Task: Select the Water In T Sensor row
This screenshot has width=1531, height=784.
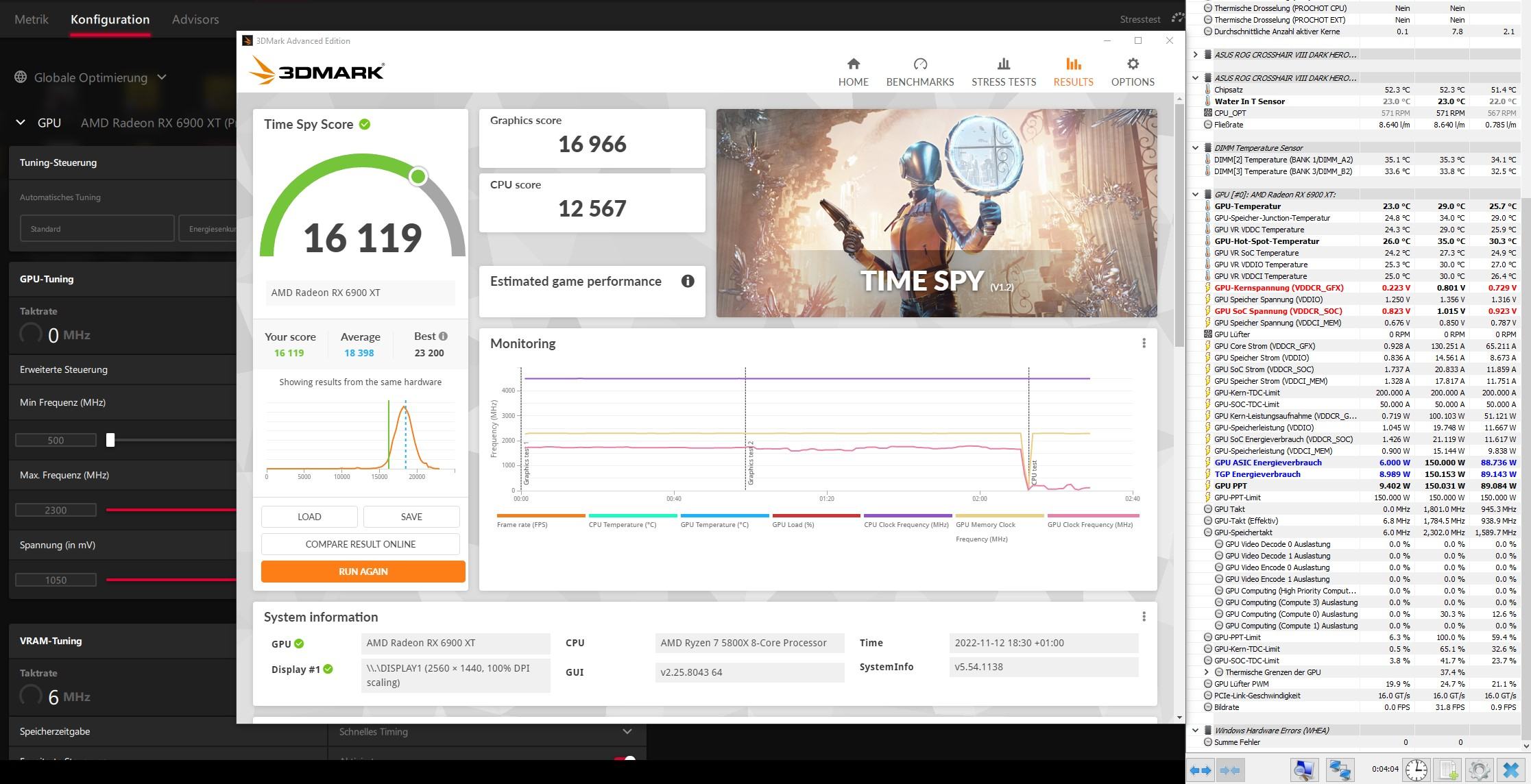Action: click(1362, 101)
